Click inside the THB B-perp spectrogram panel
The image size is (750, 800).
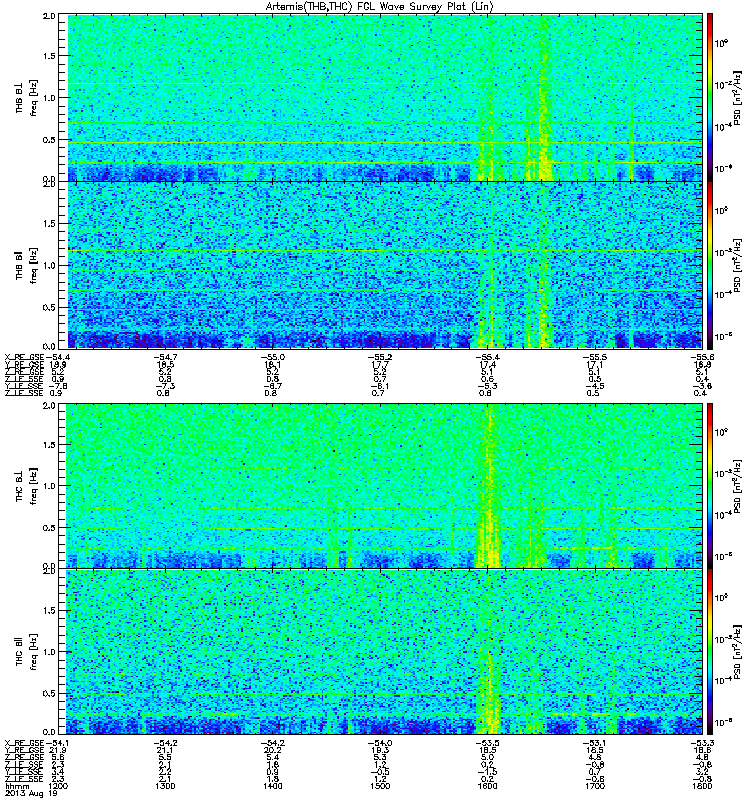pos(380,97)
